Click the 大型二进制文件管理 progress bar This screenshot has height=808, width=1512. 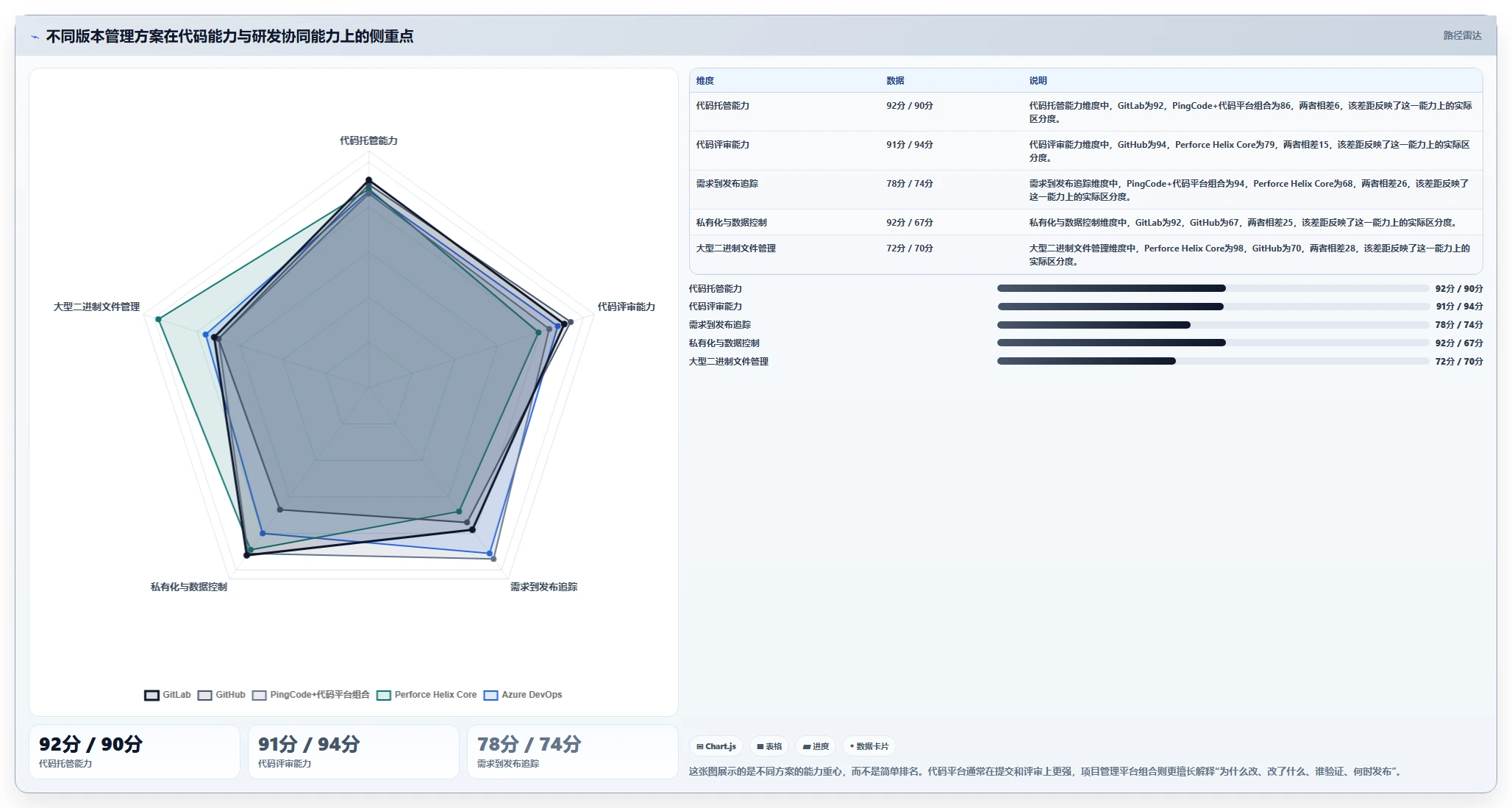[1213, 361]
